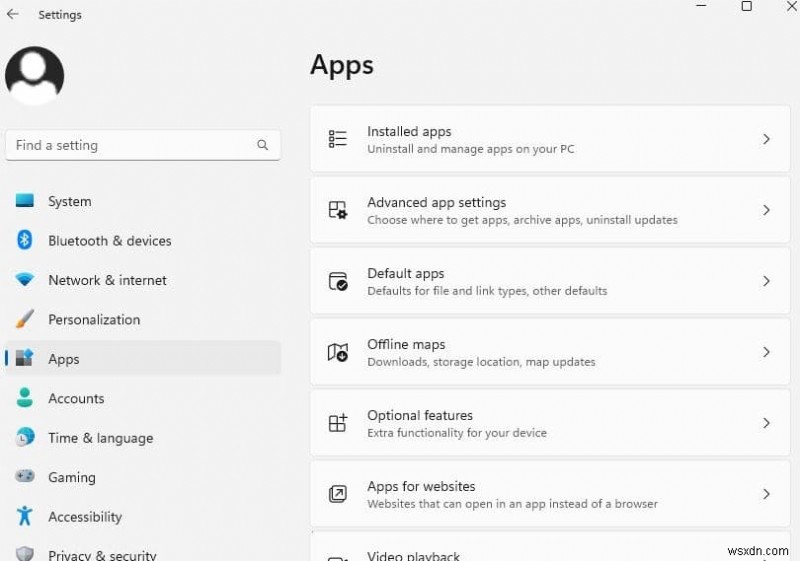
Task: Navigate back using the back arrow
Action: [13, 15]
